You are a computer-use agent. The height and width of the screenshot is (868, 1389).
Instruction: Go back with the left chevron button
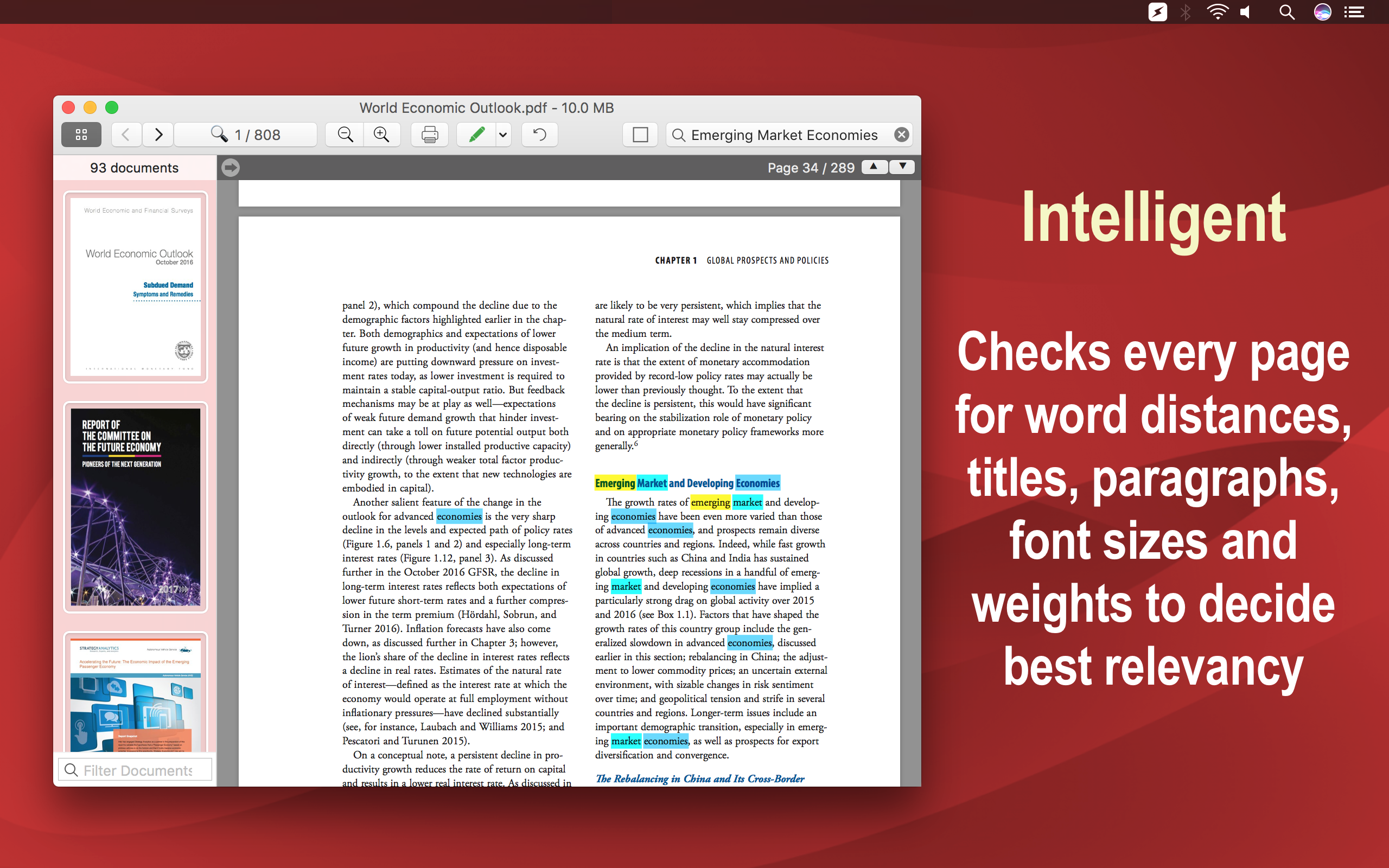pyautogui.click(x=126, y=135)
